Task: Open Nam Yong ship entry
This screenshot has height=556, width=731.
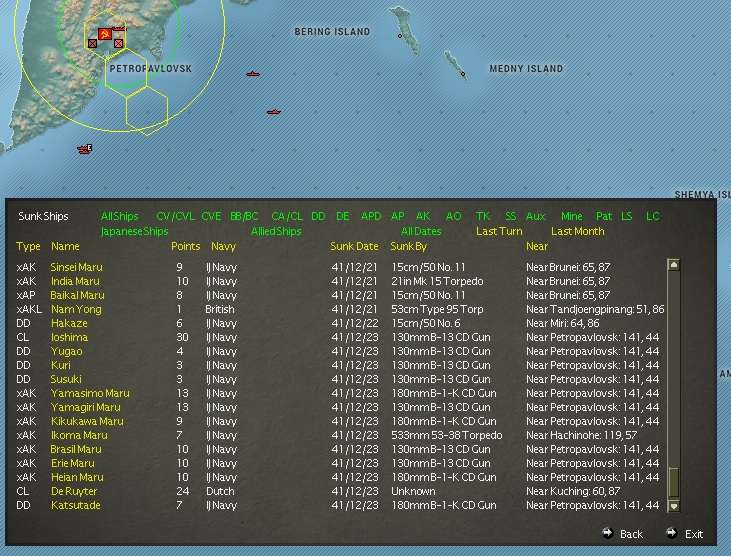Action: tap(76, 309)
